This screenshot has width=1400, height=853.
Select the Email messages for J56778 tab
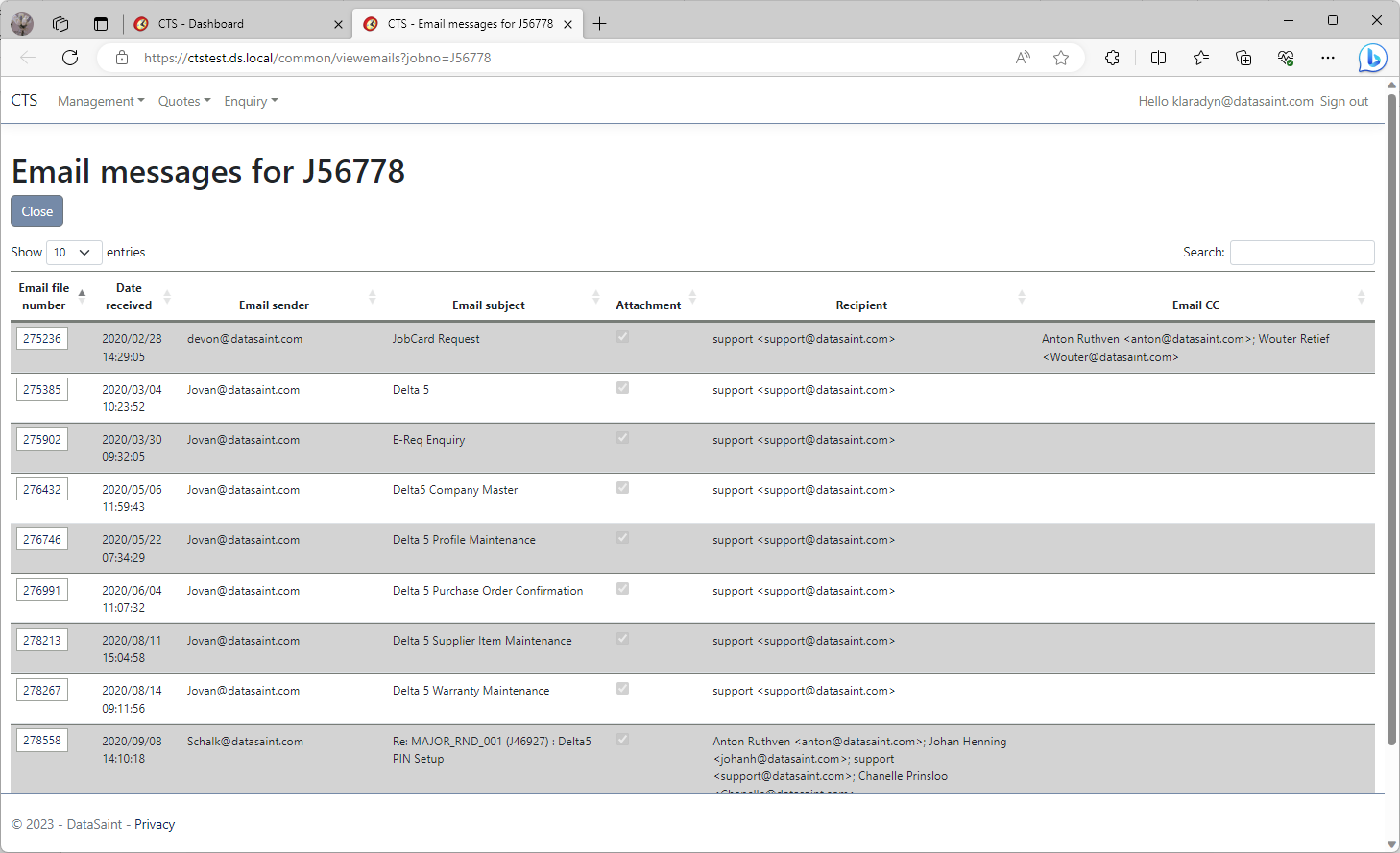(469, 24)
